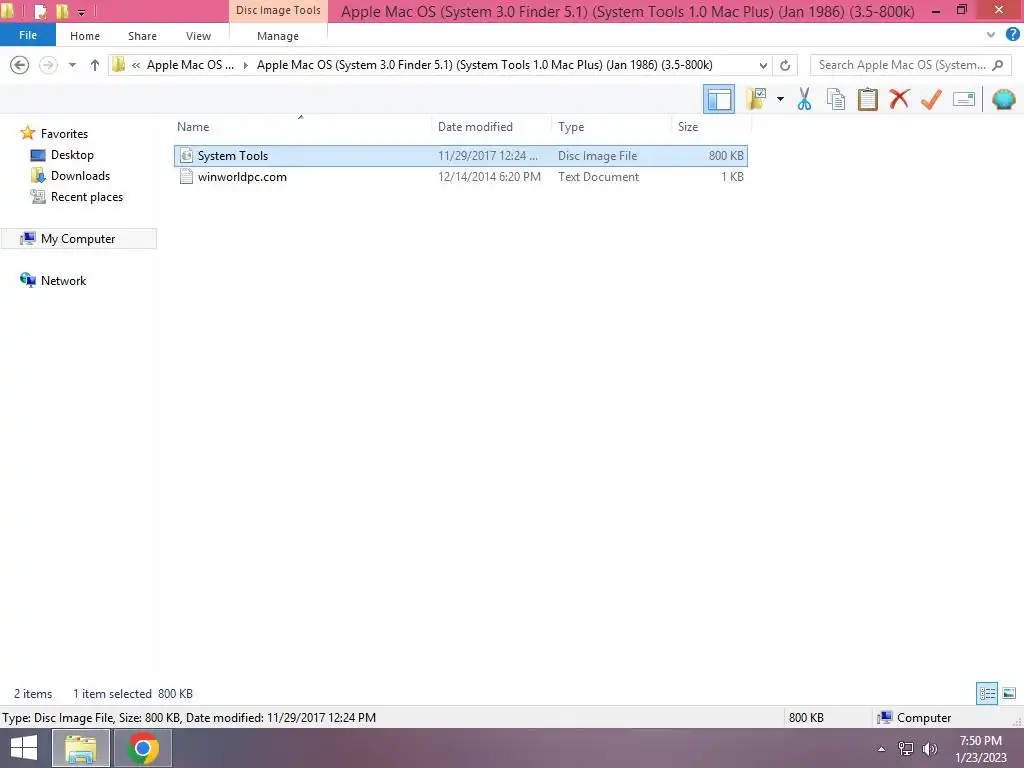Open the Windows Start button
Viewport: 1024px width, 768px height.
coord(24,748)
